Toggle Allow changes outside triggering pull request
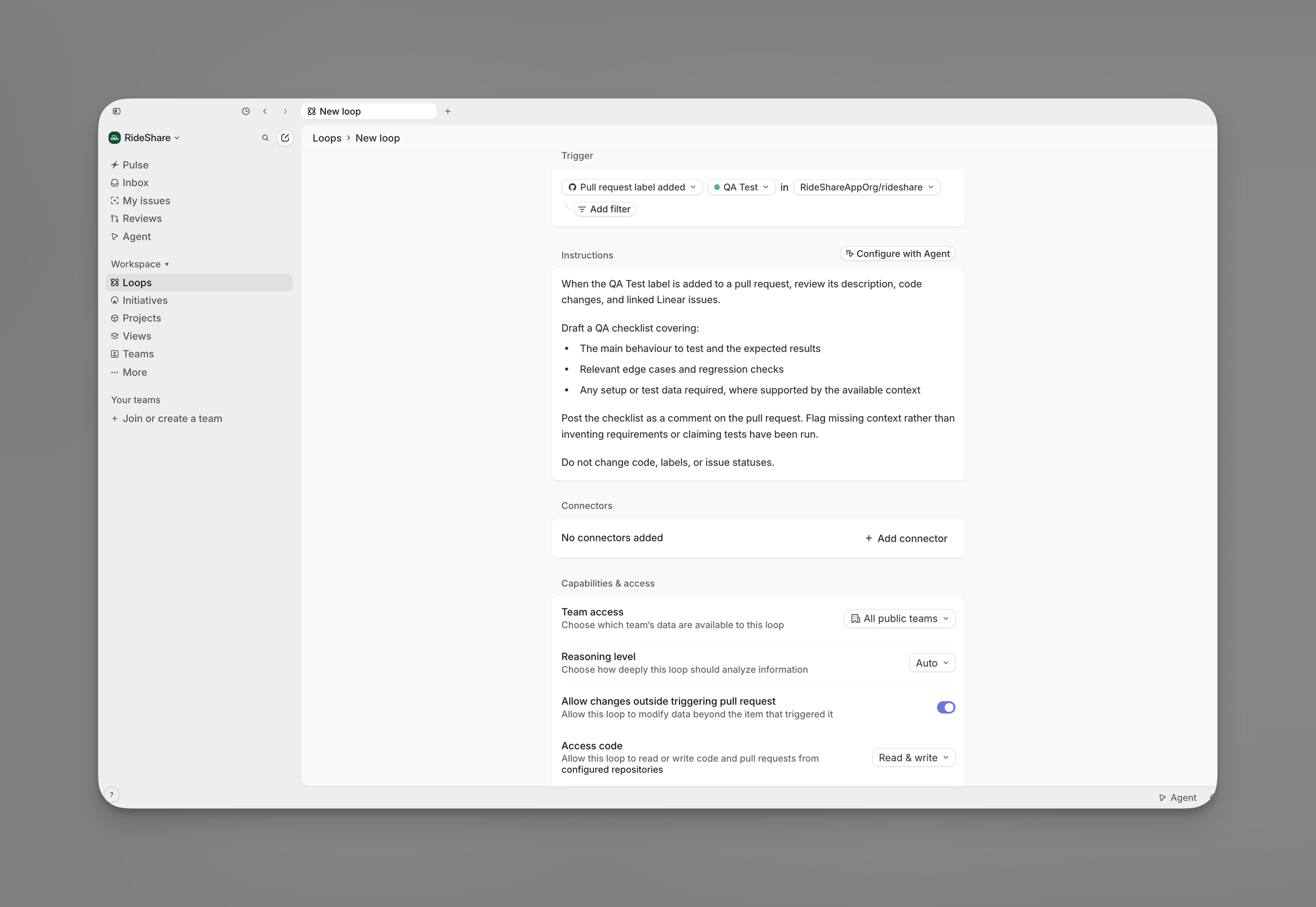The width and height of the screenshot is (1316, 907). 946,707
